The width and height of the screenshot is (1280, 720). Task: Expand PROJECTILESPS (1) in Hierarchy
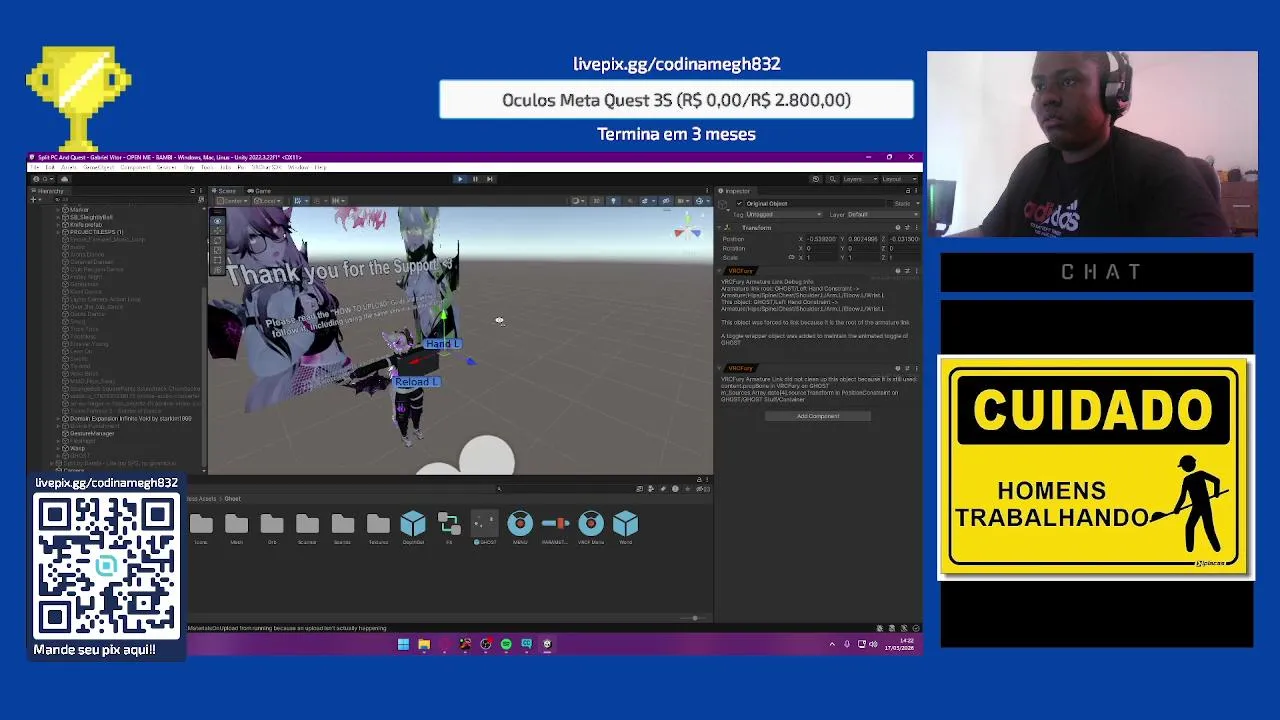point(58,232)
